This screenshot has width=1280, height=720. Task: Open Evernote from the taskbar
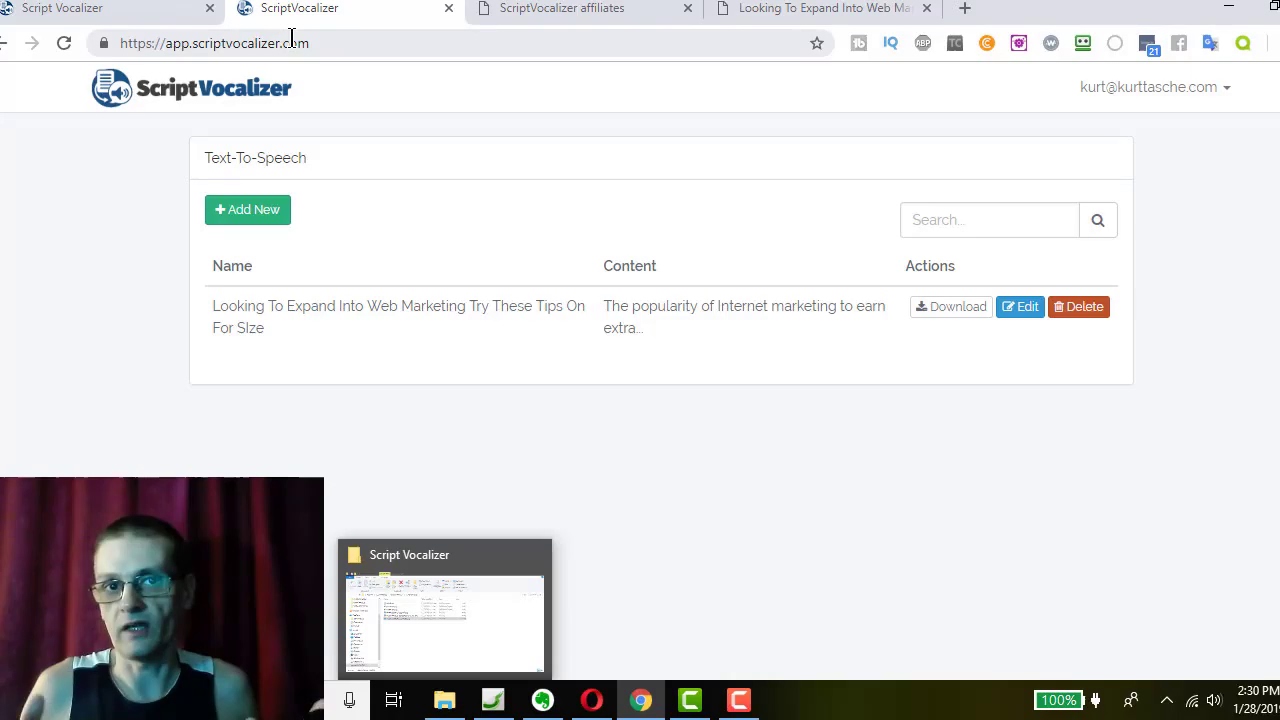[542, 700]
